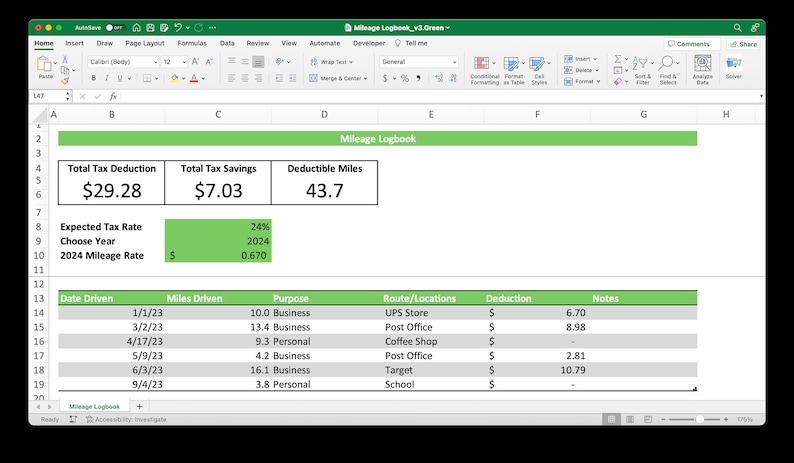Screen dimensions: 794x463
Task: Open Merge & Center options
Action: coord(366,79)
